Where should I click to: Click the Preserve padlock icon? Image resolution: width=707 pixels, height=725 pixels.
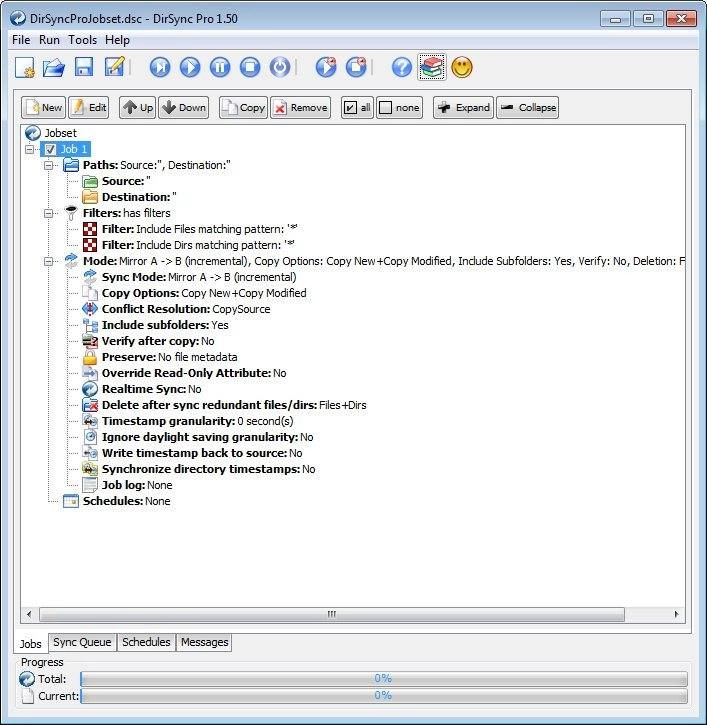click(90, 357)
